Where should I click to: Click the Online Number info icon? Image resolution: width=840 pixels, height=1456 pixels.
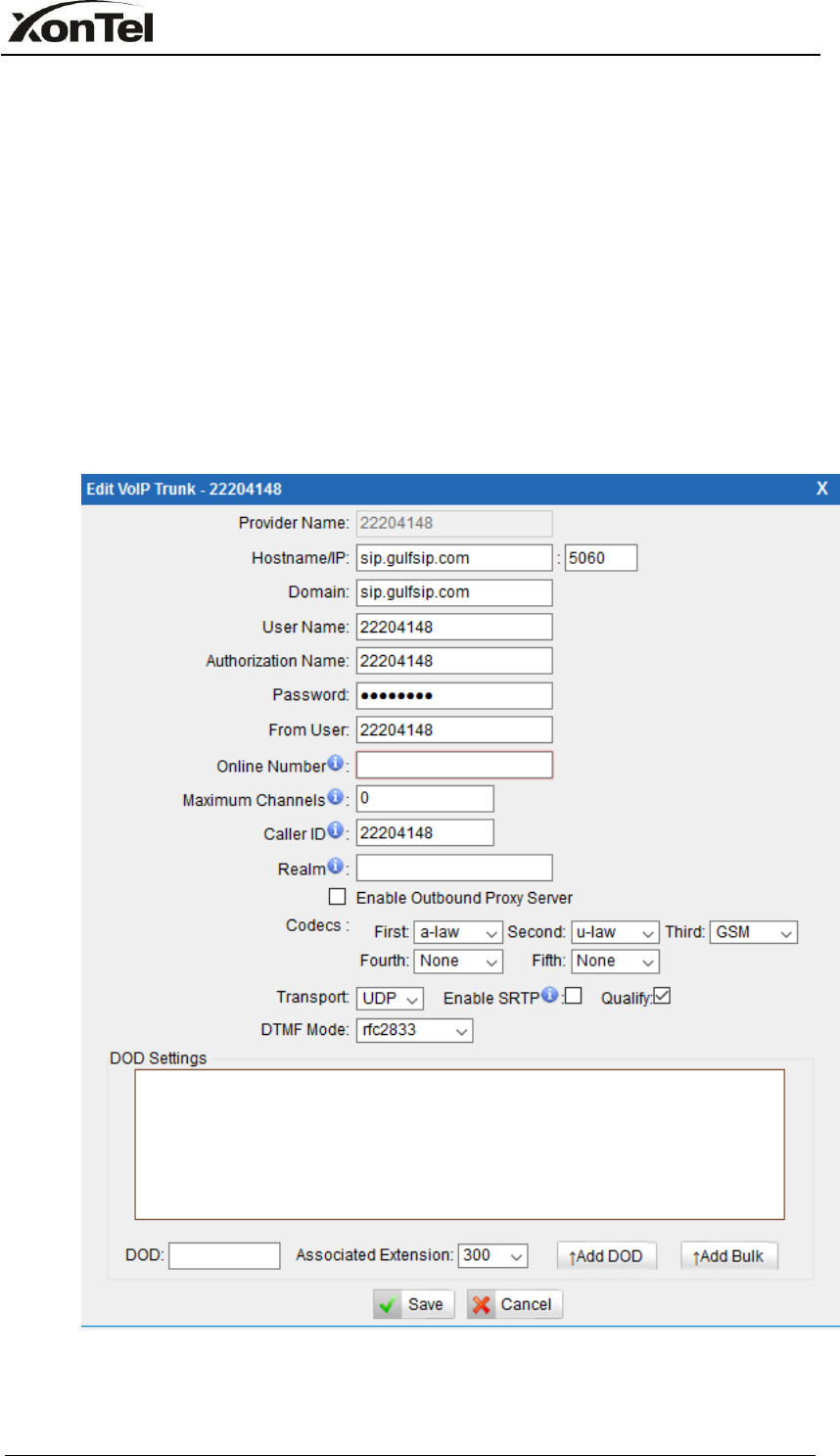point(335,763)
